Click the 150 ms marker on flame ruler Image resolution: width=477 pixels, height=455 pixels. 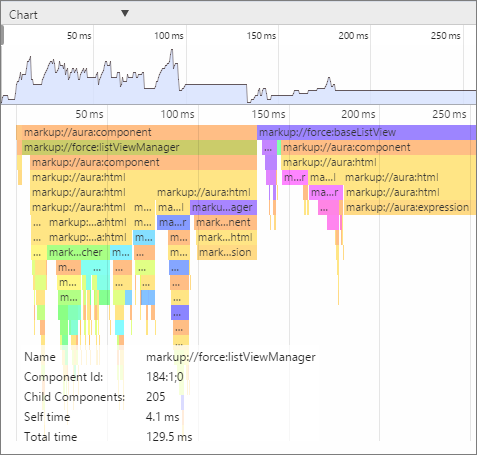pyautogui.click(x=268, y=114)
